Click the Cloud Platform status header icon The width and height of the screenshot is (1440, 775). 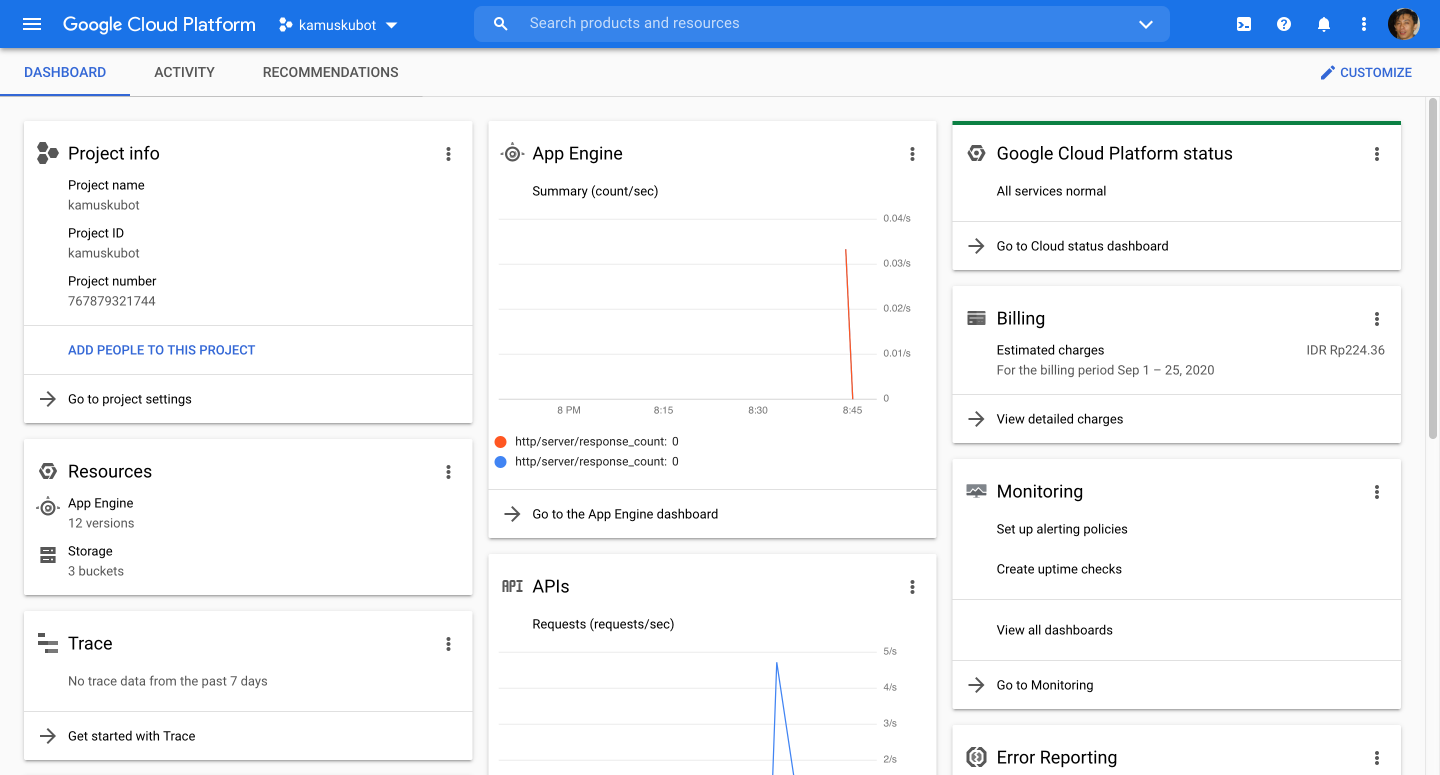(x=976, y=153)
